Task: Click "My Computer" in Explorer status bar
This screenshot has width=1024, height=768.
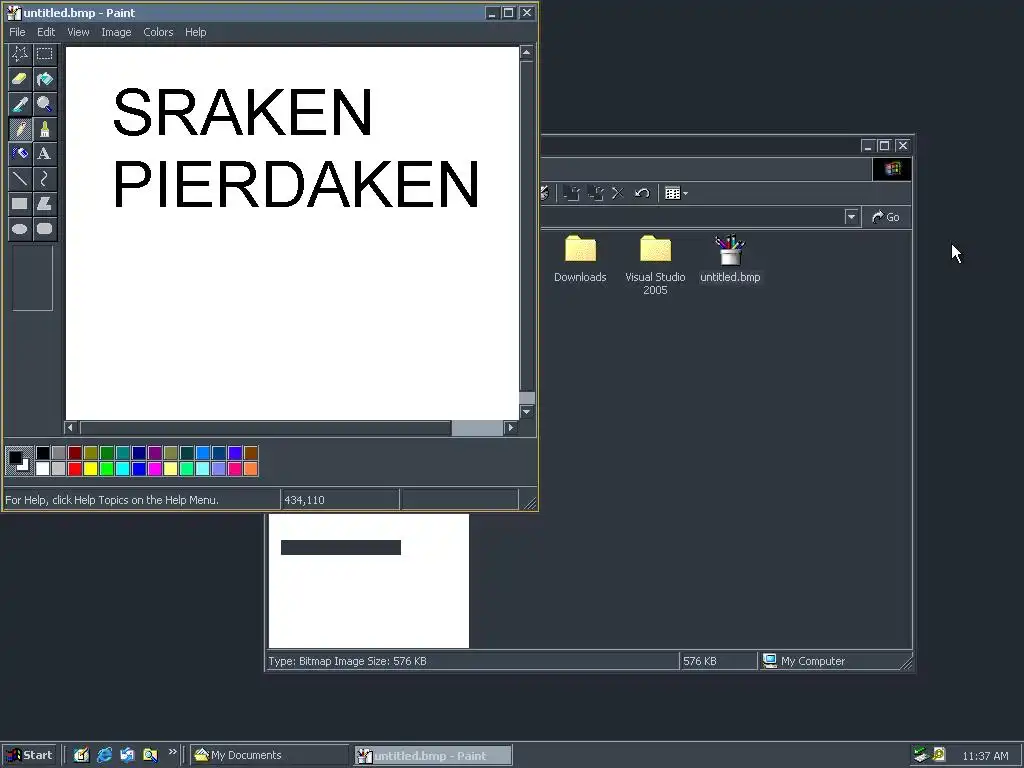Action: [812, 661]
